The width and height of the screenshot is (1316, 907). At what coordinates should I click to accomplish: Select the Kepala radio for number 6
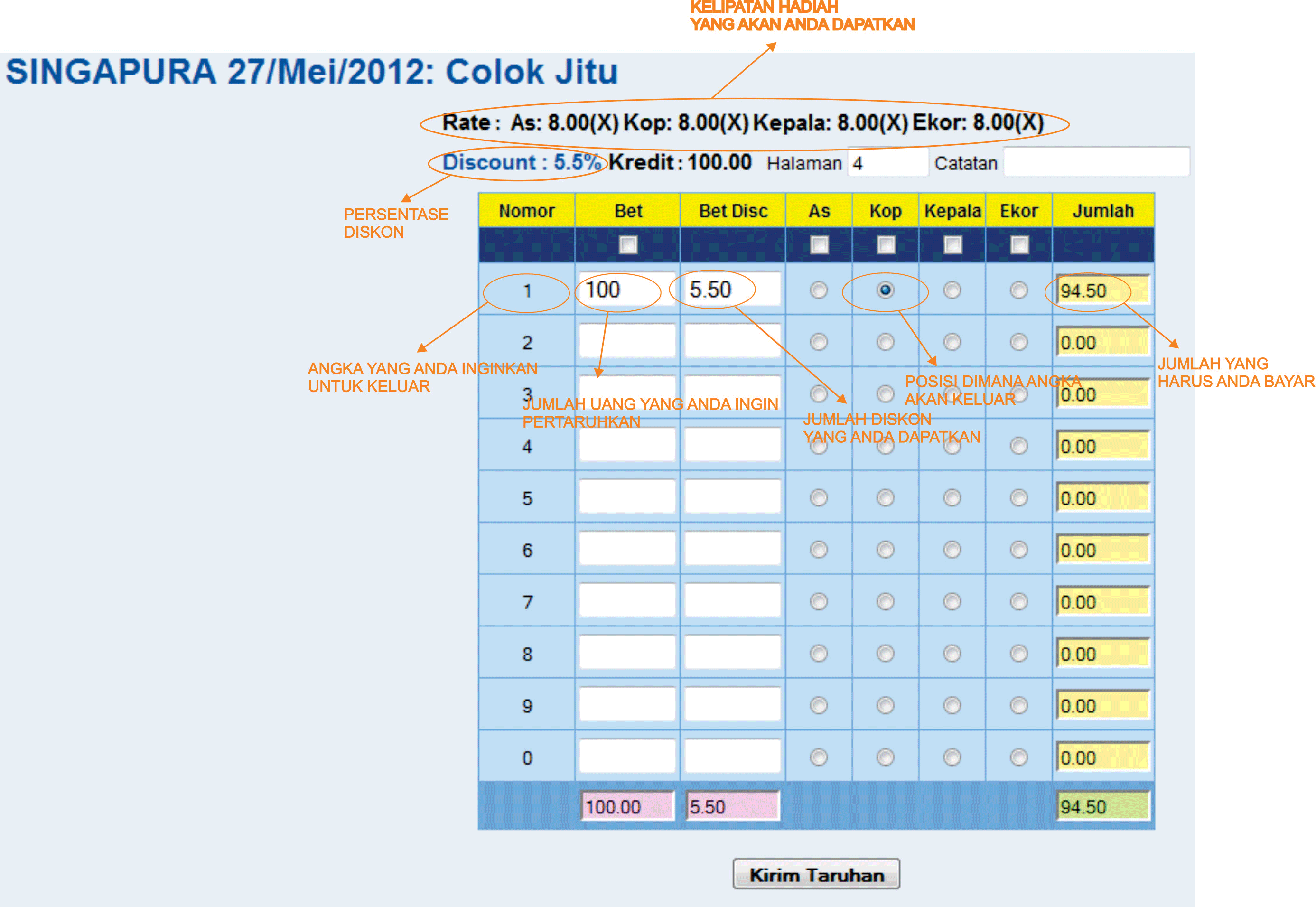point(952,550)
